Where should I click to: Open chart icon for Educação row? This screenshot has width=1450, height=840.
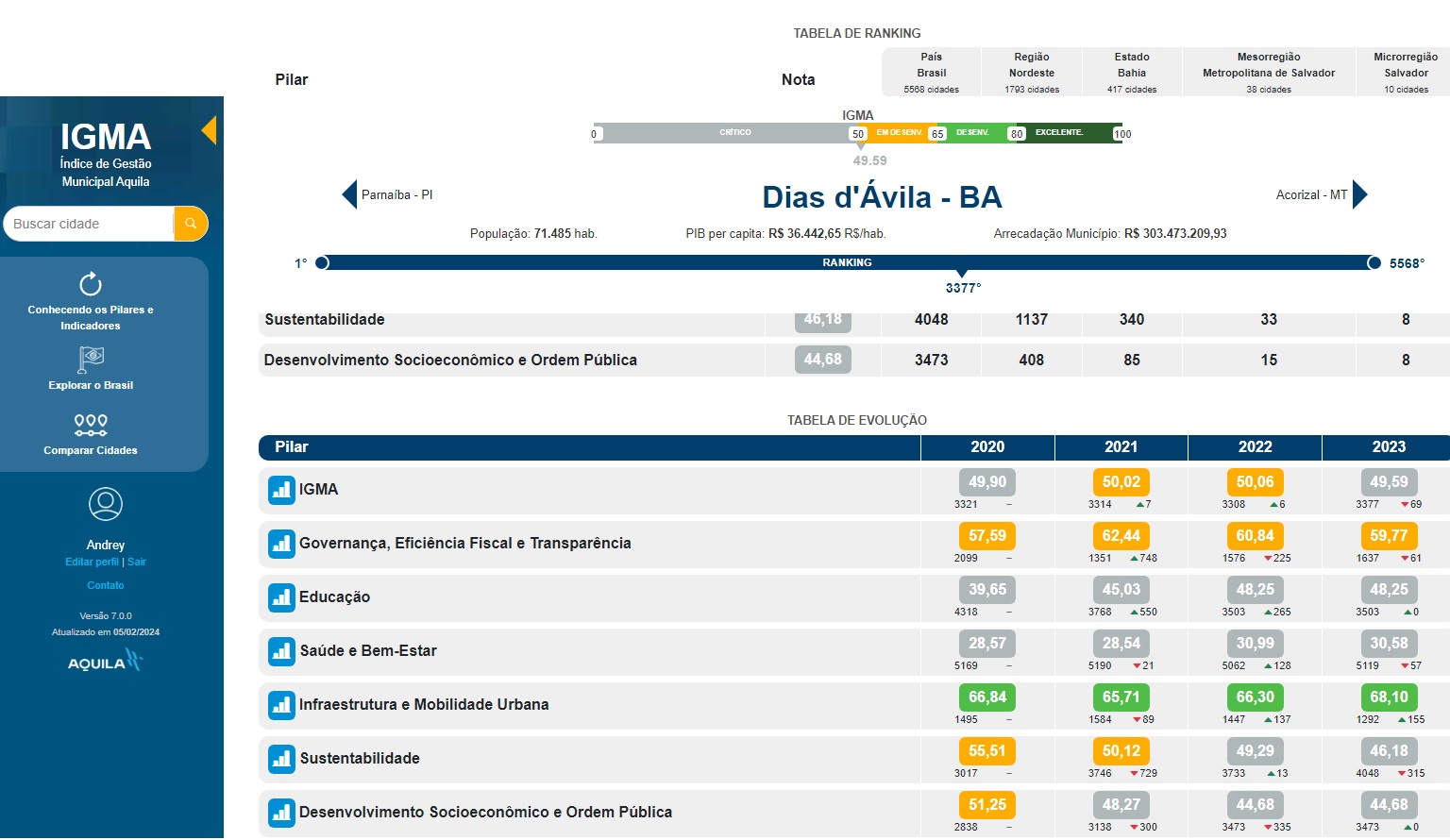pos(281,597)
